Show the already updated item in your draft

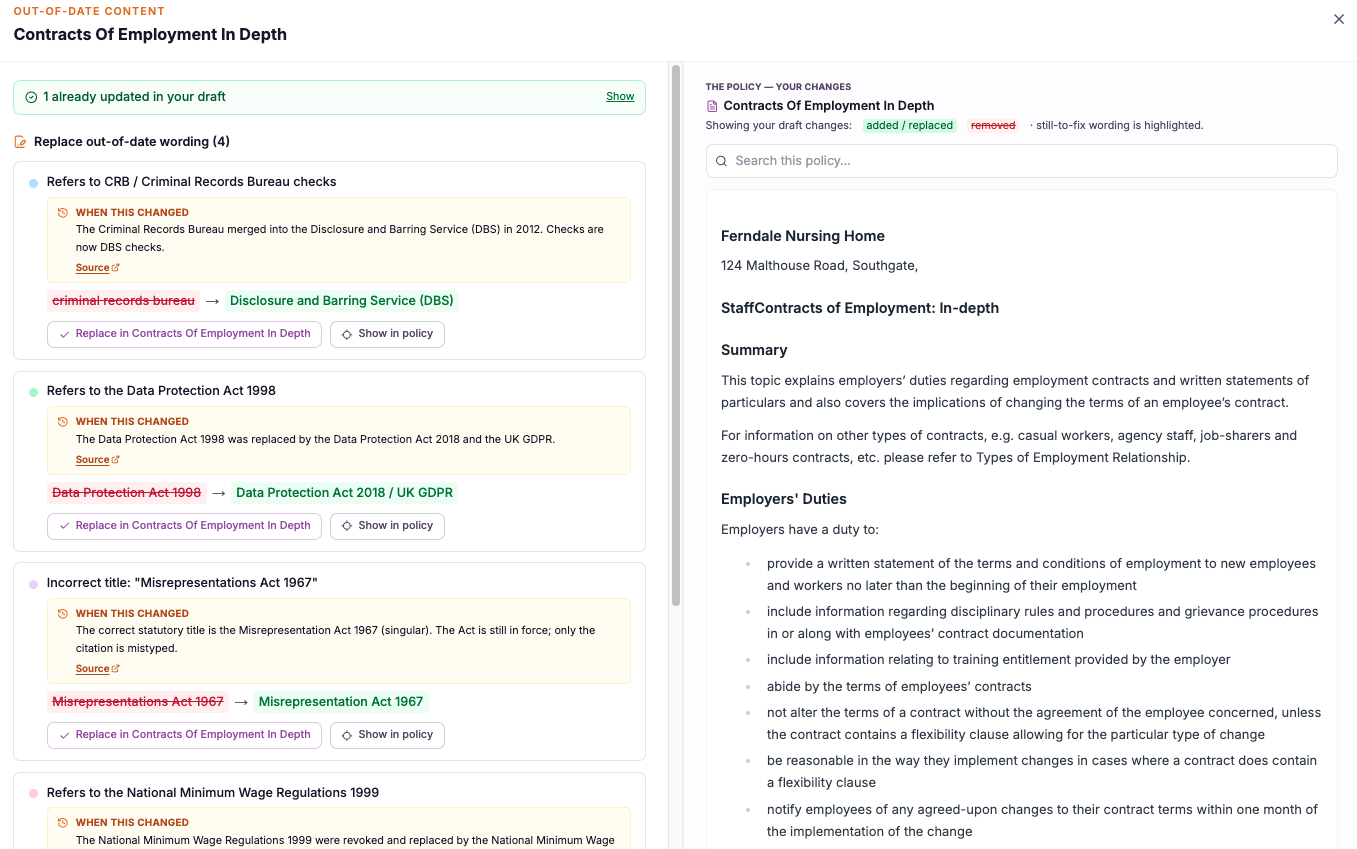(620, 97)
